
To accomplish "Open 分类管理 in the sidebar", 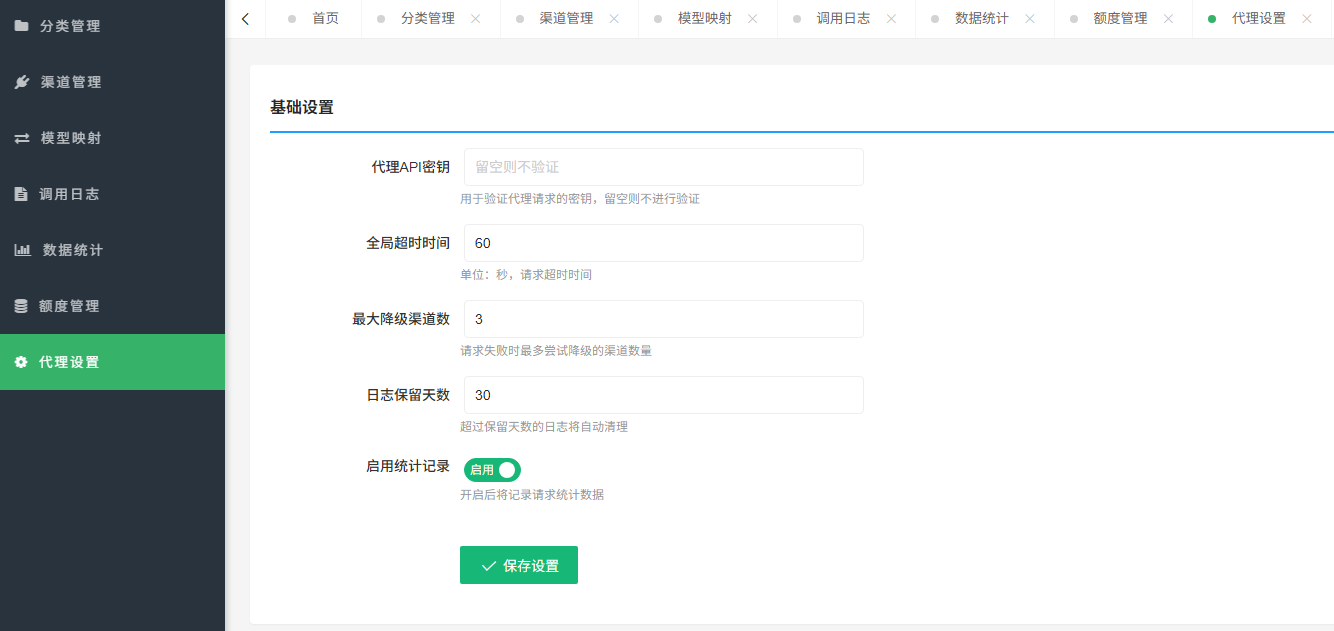I will 112,26.
